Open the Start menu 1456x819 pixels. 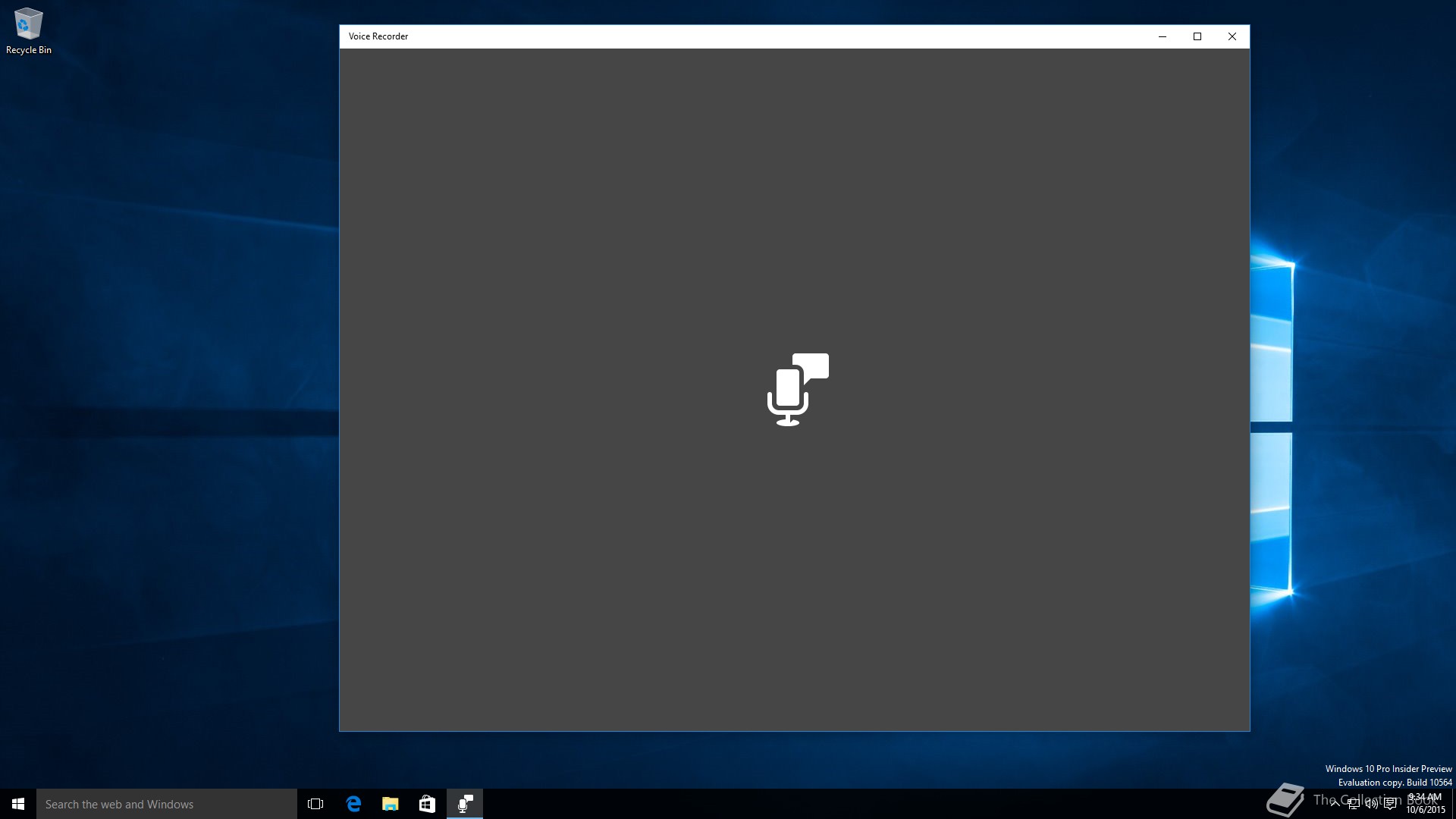point(18,804)
